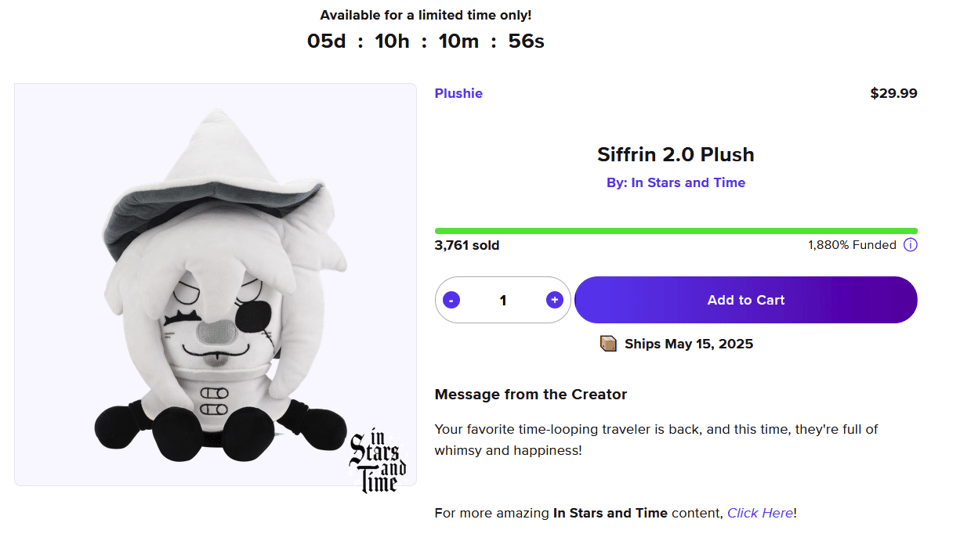
Task: Decrease quantity with the minus button
Action: tap(452, 300)
